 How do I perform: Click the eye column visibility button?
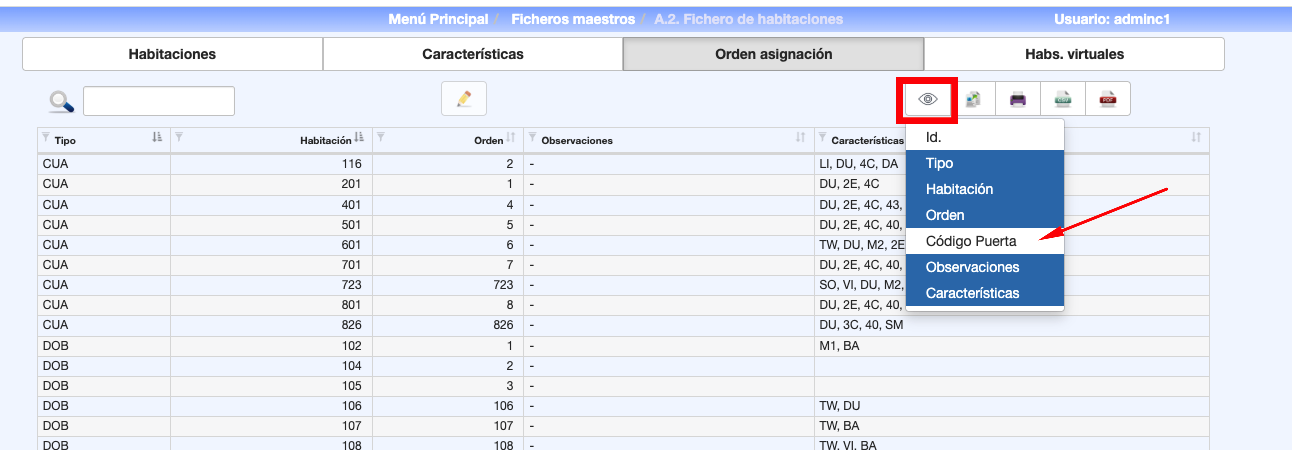tap(927, 99)
